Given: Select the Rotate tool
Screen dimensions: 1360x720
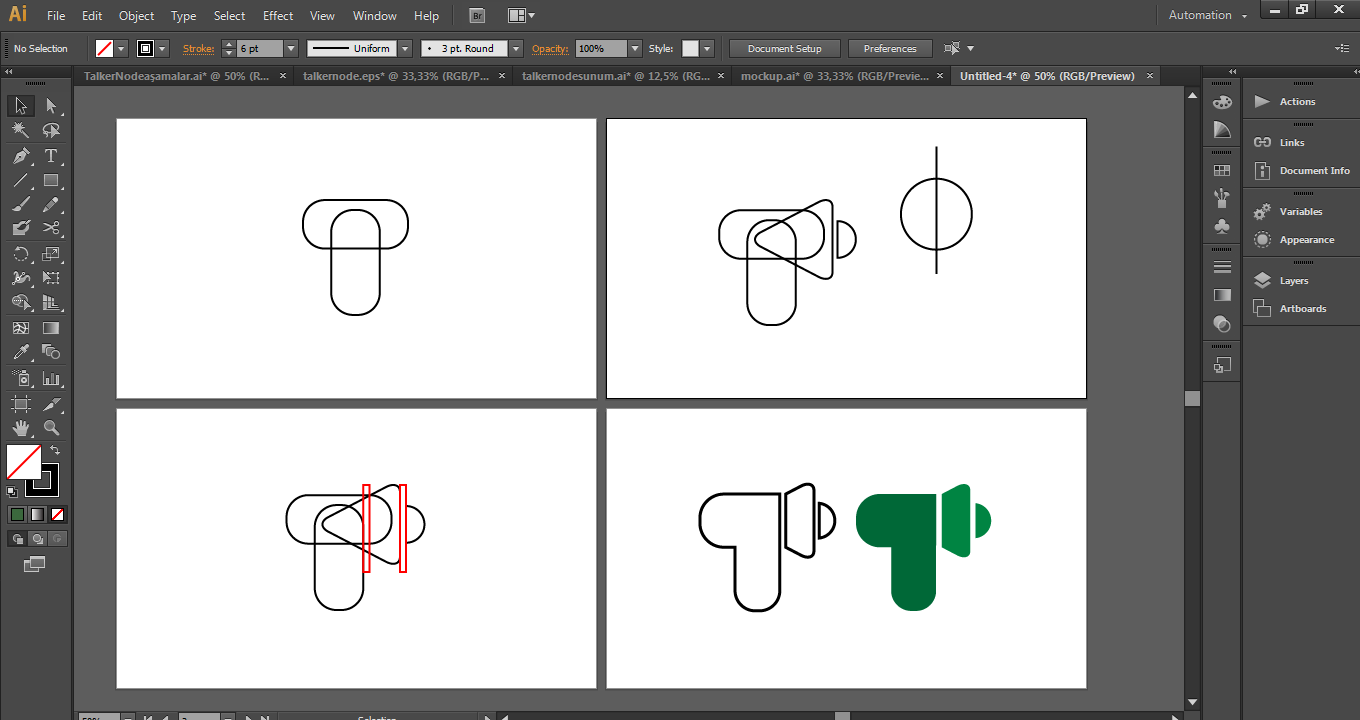Looking at the screenshot, I should tap(21, 254).
